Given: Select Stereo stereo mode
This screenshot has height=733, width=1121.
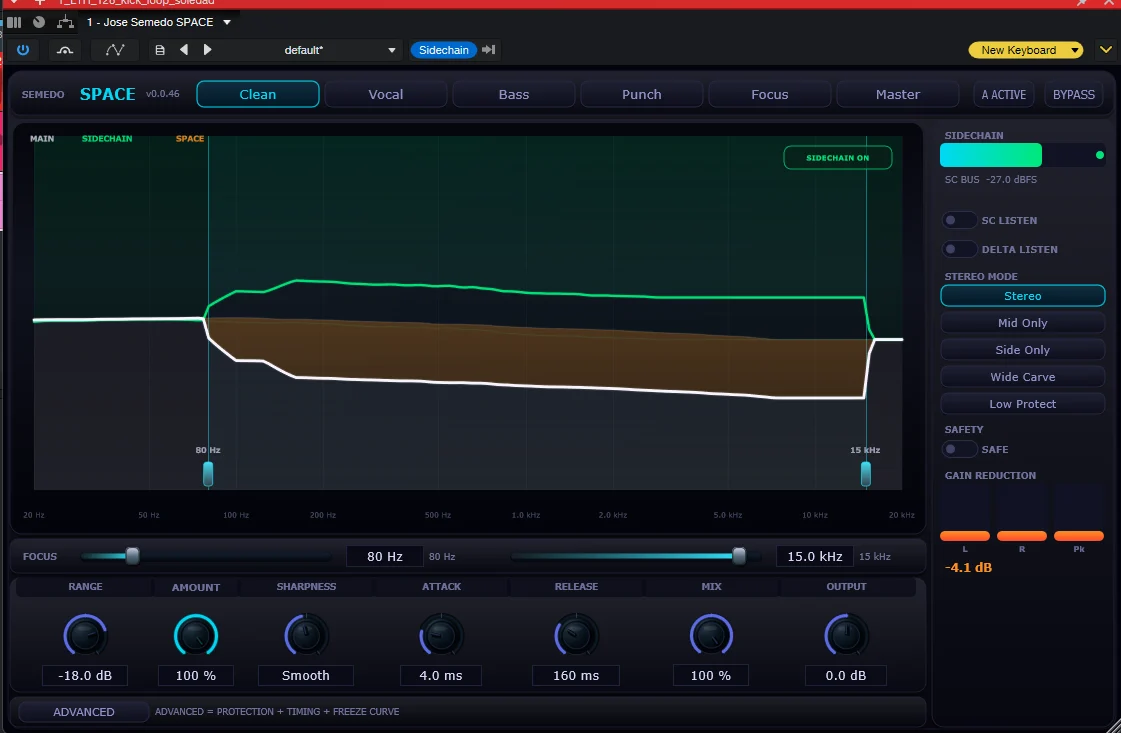Looking at the screenshot, I should [x=1023, y=296].
